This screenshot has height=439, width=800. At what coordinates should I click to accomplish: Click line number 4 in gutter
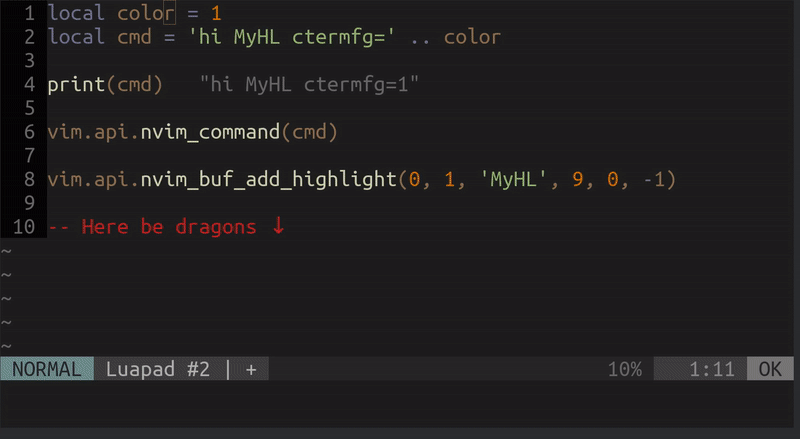coord(30,84)
